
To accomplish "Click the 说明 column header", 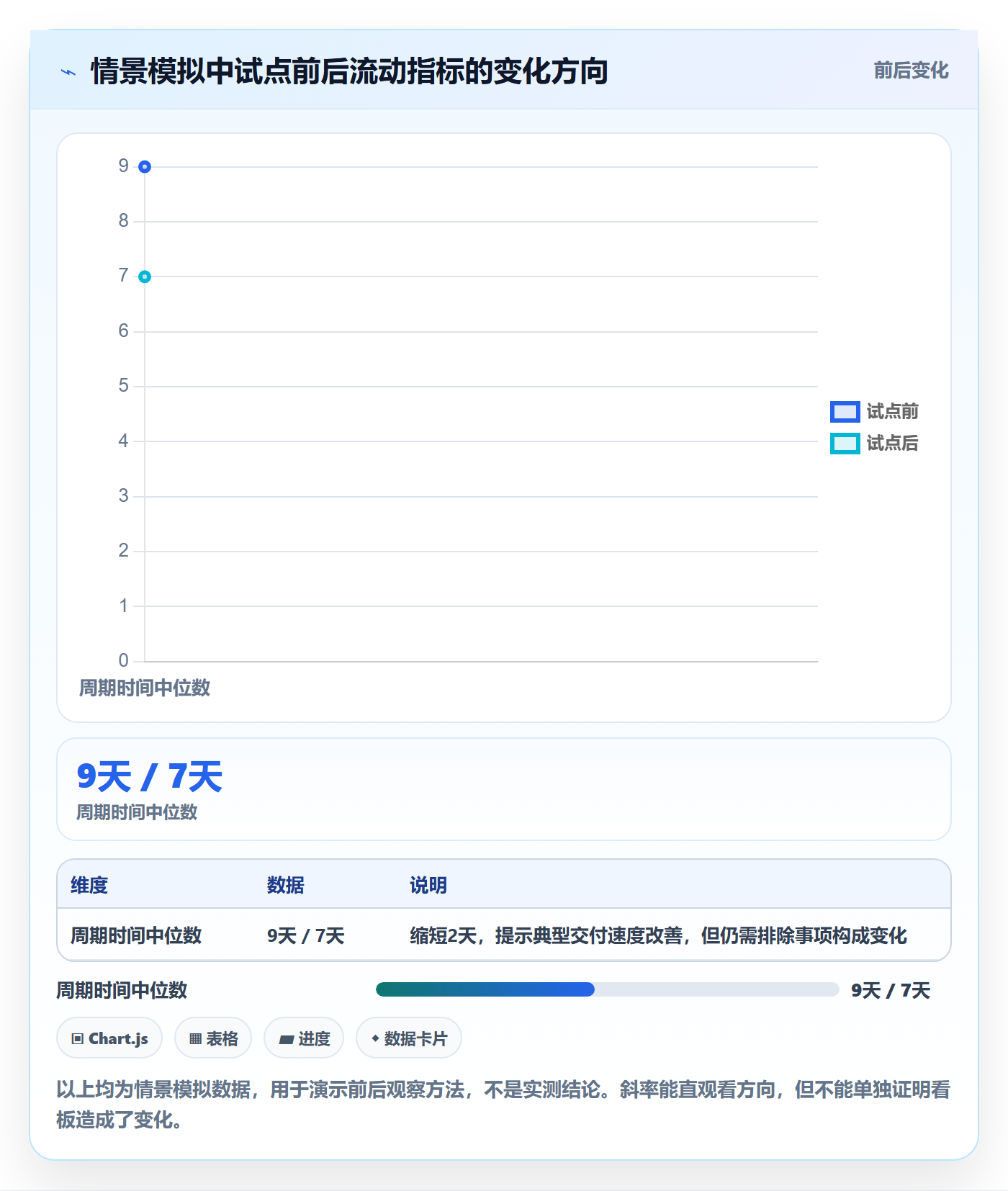I will click(428, 885).
